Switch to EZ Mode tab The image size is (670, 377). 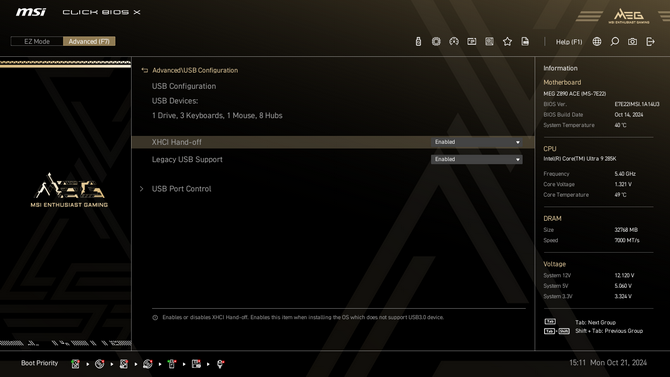coord(37,41)
